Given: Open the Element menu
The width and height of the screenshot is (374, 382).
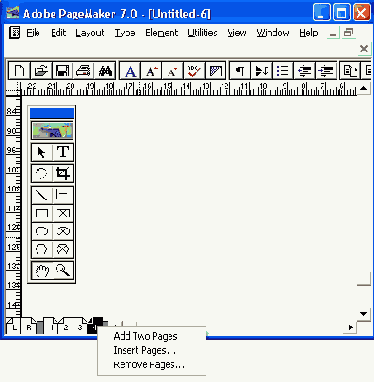Looking at the screenshot, I should pyautogui.click(x=162, y=33).
